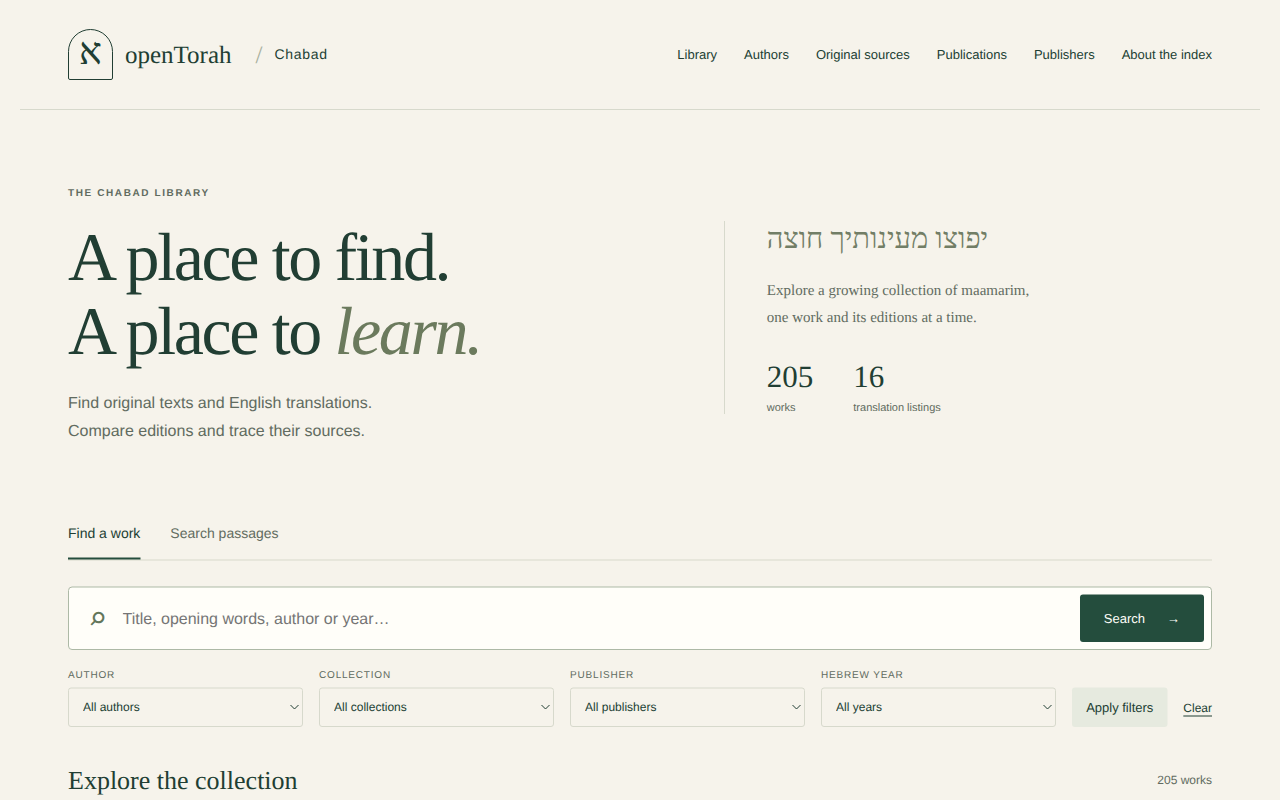
Task: Open the Publishers nav link
Action: [1064, 55]
